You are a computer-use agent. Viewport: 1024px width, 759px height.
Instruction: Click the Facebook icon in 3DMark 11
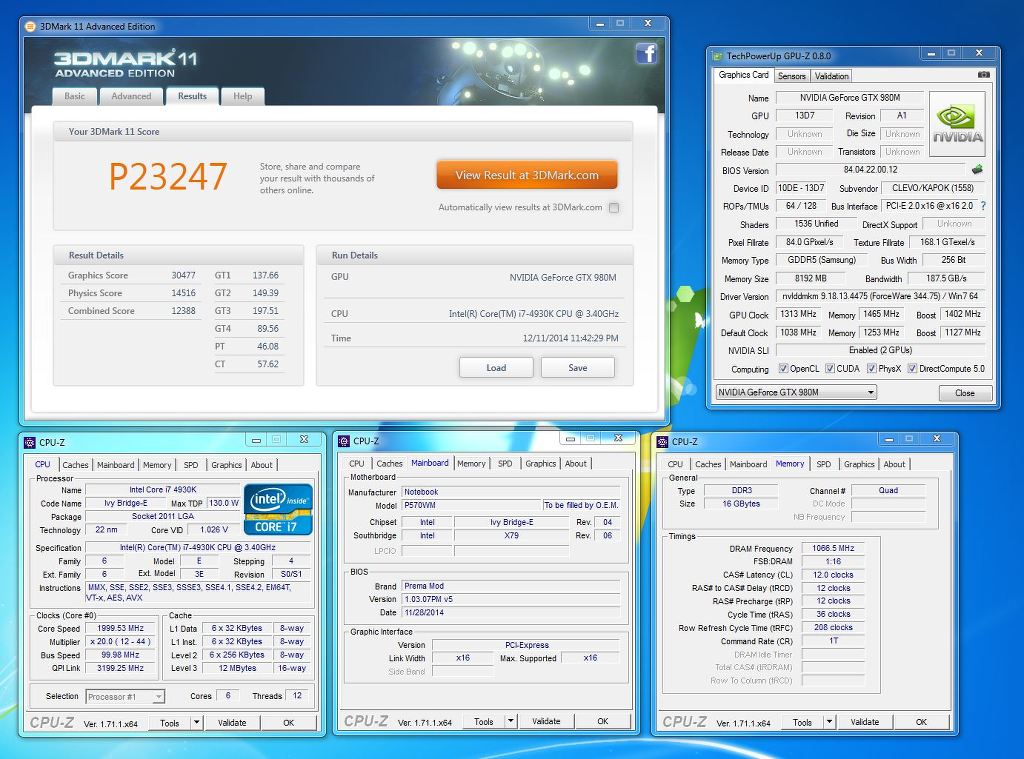tap(646, 53)
